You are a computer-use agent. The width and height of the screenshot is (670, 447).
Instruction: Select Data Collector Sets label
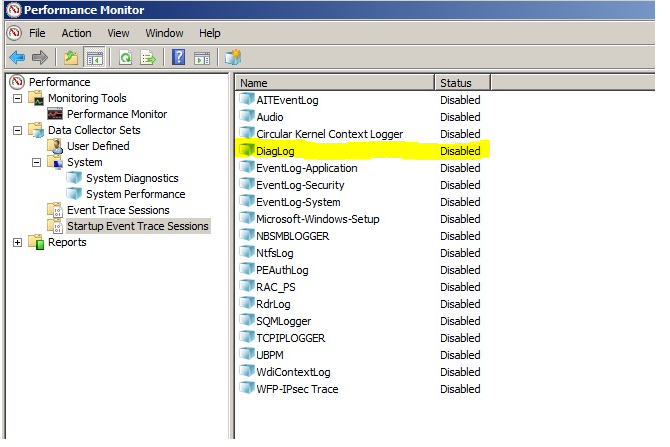(x=94, y=130)
